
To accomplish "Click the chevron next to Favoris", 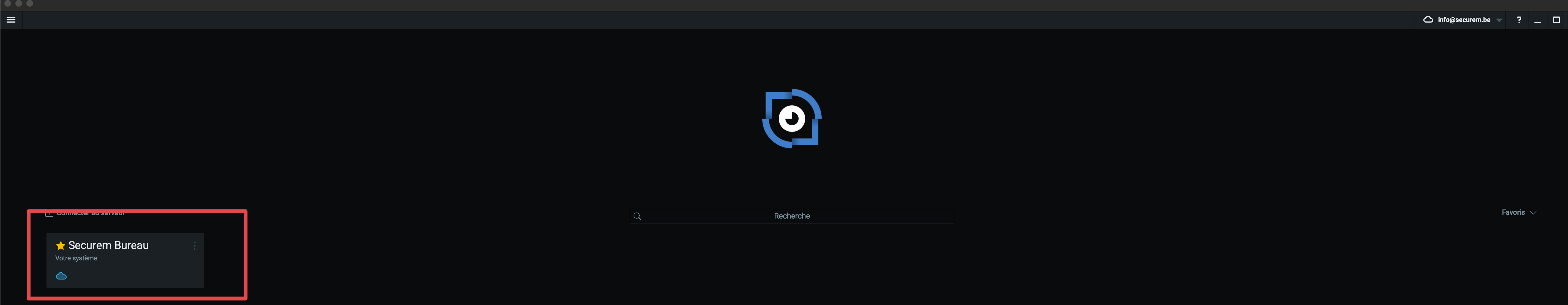I will click(x=1533, y=213).
